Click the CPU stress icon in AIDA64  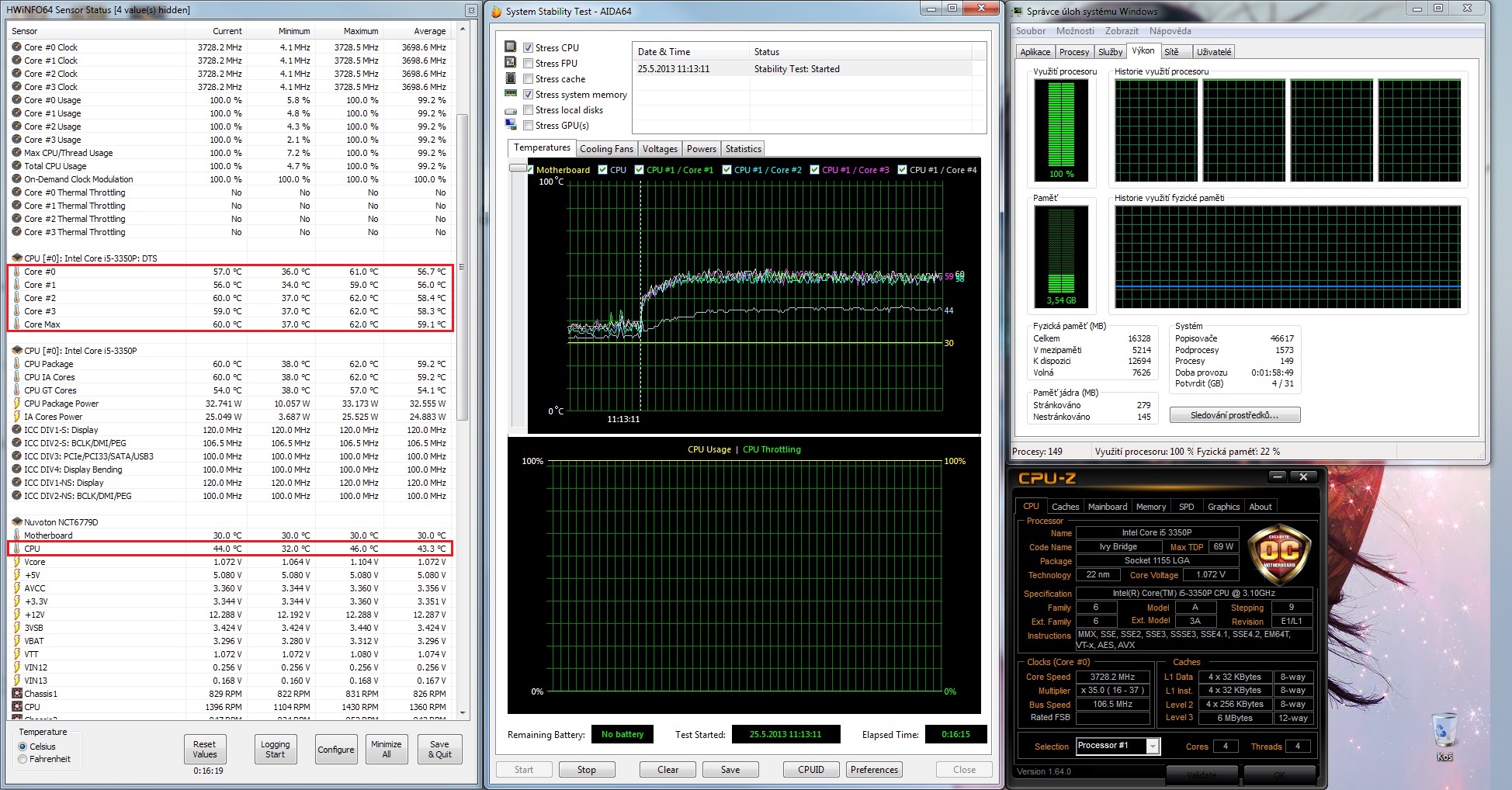click(510, 47)
